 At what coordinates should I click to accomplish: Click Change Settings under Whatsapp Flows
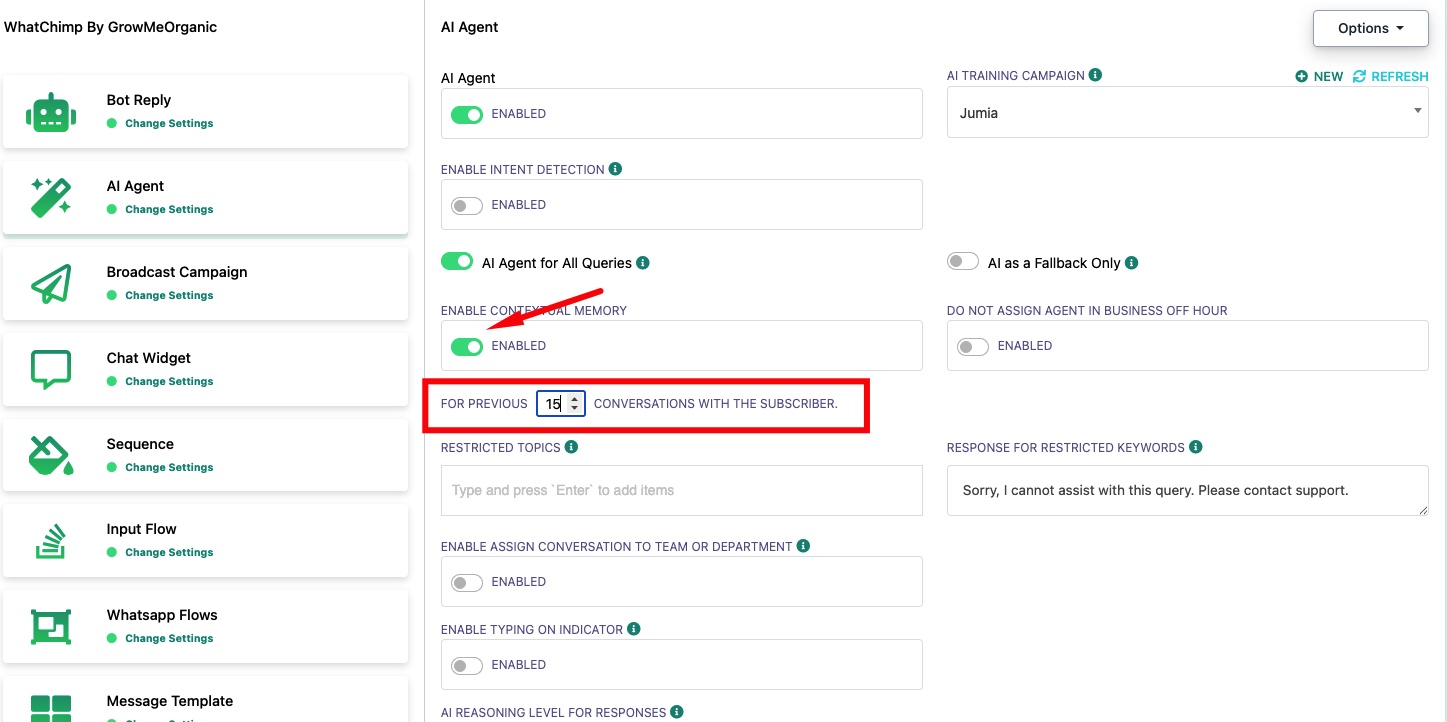tap(169, 638)
